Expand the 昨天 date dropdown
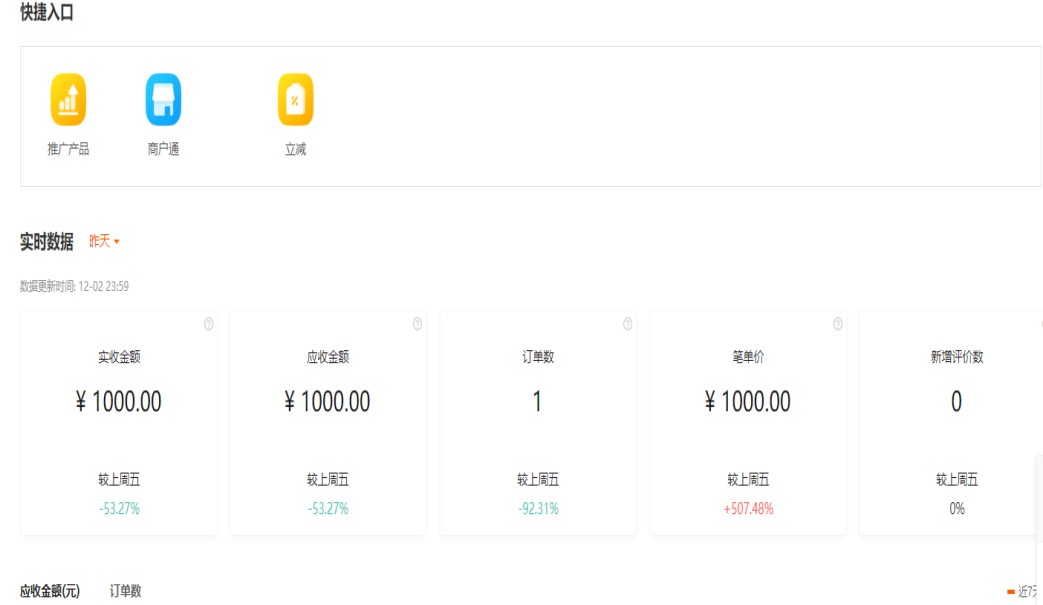Viewport: 1043px width, 605px height. [104, 241]
